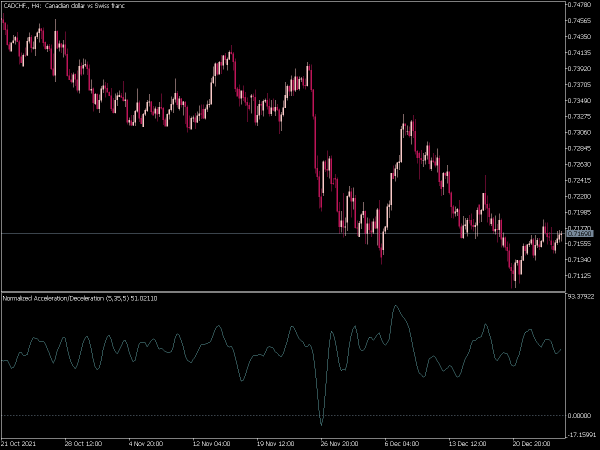
Task: Click the 21 Oct 2021 date label
Action: click(x=19, y=444)
